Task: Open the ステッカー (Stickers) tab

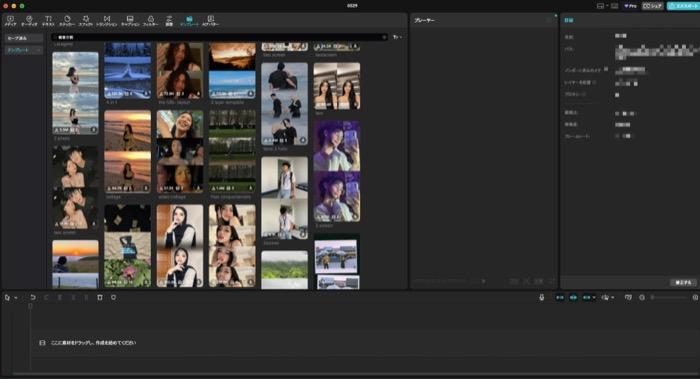Action: pyautogui.click(x=67, y=21)
